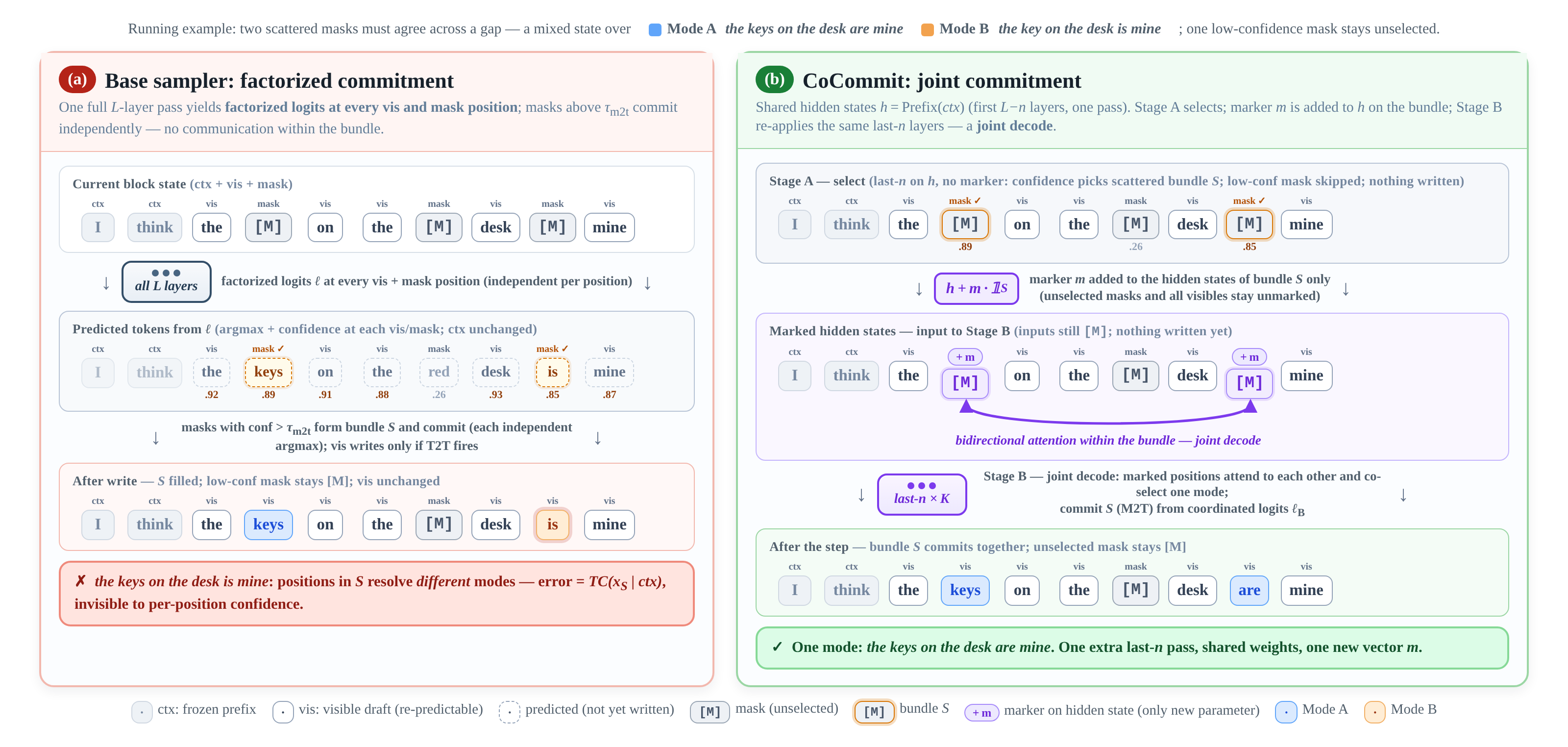
Task: Click the purple 'last-n × K' box
Action: point(922,494)
